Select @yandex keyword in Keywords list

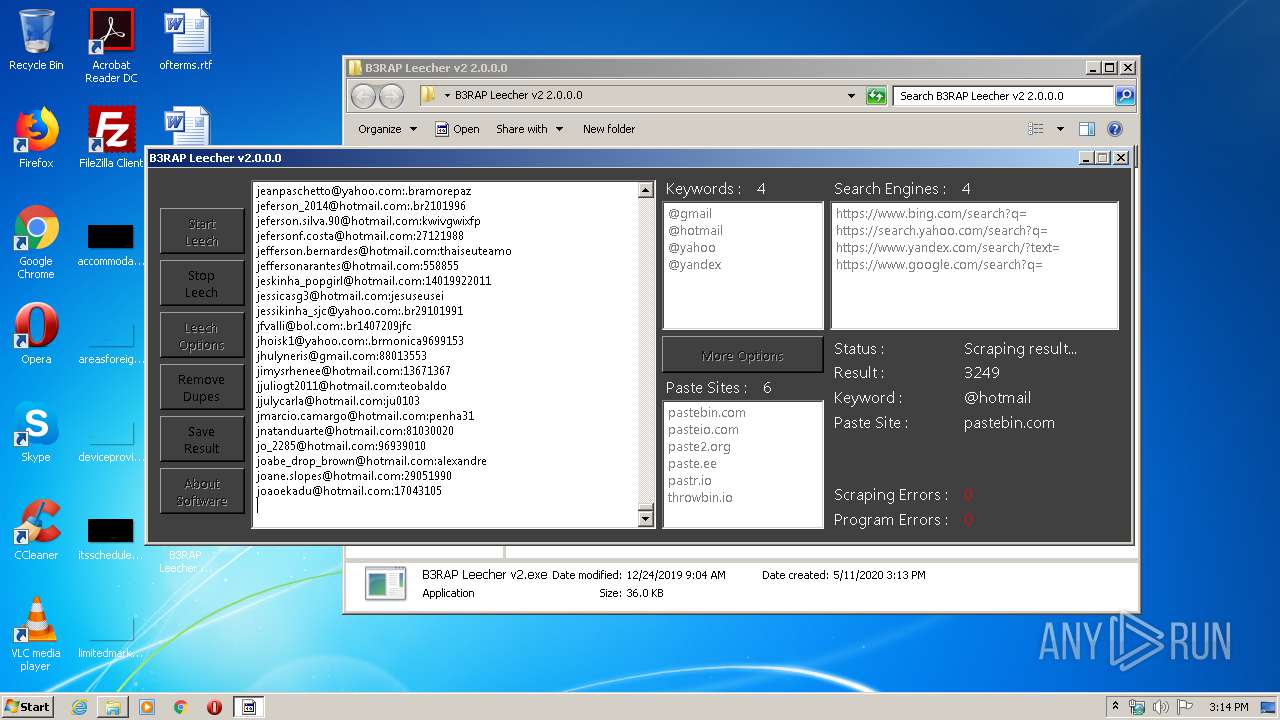coord(694,265)
